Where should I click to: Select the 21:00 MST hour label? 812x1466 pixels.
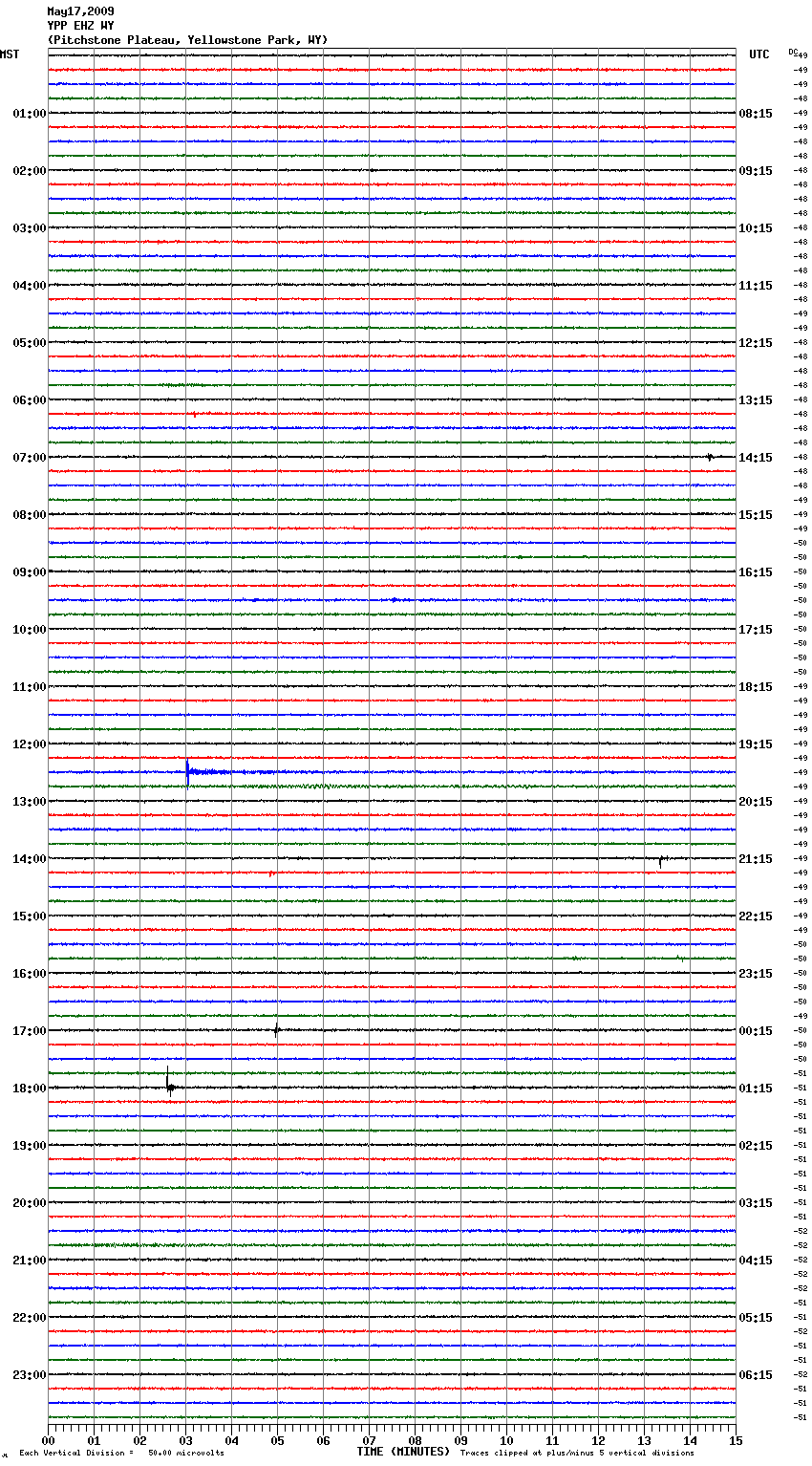coord(30,1261)
